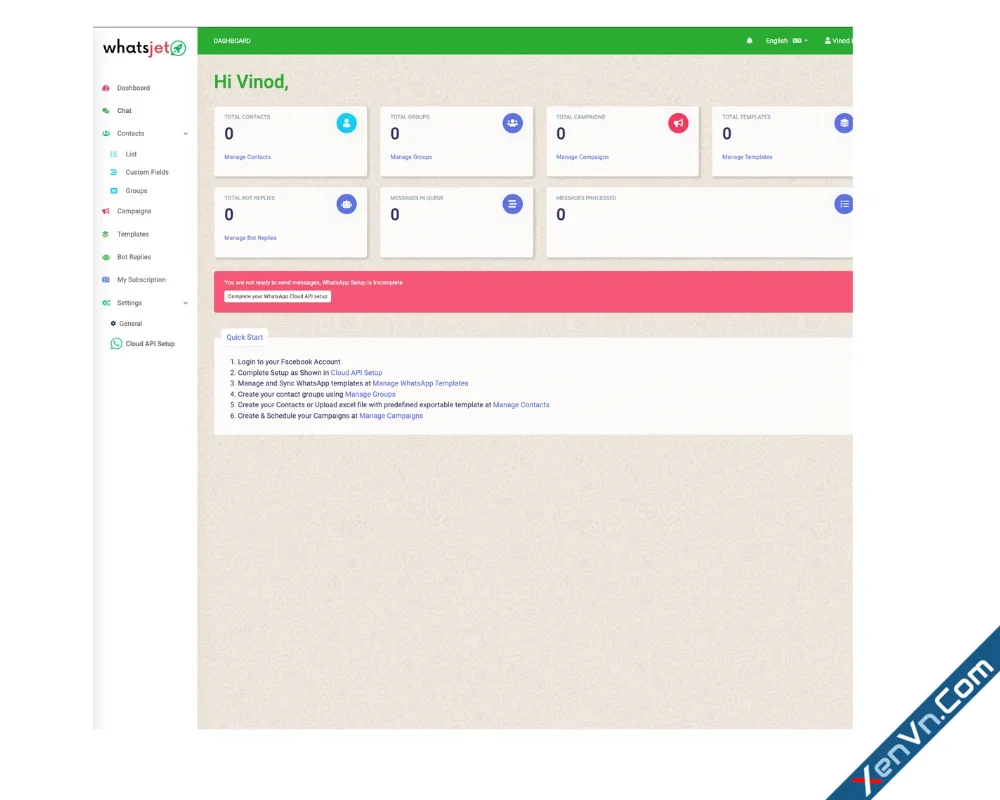
Task: Collapse the Contacts sidebar section
Action: tap(185, 133)
